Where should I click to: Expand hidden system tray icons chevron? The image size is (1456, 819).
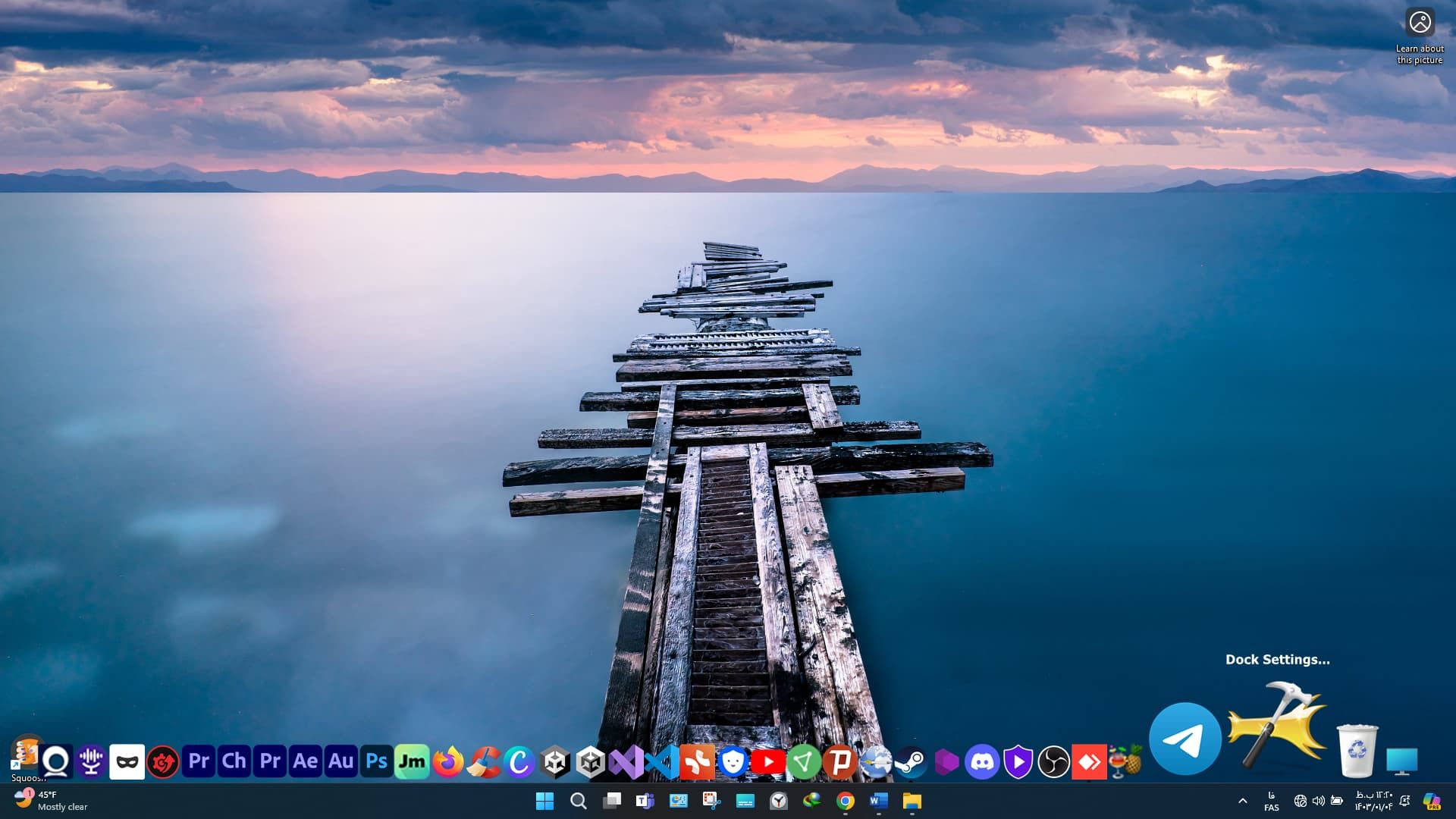(1242, 801)
